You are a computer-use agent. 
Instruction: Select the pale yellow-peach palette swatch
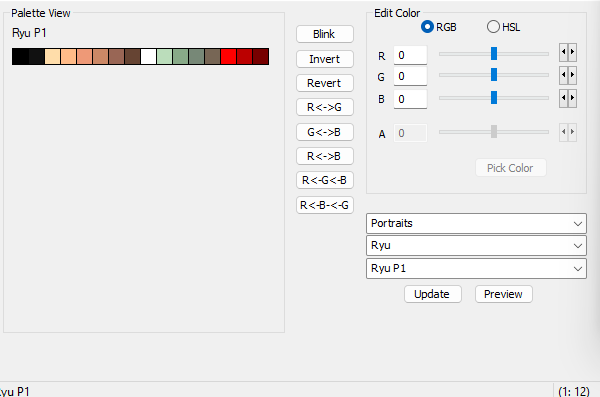pos(52,57)
